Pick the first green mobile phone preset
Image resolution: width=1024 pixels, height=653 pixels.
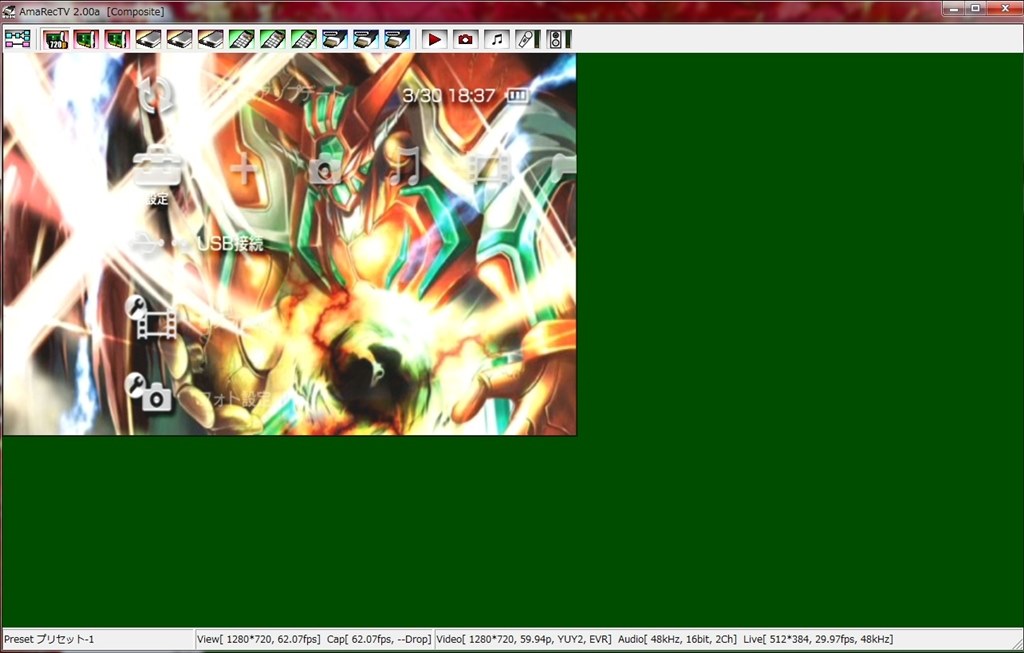click(x=242, y=39)
